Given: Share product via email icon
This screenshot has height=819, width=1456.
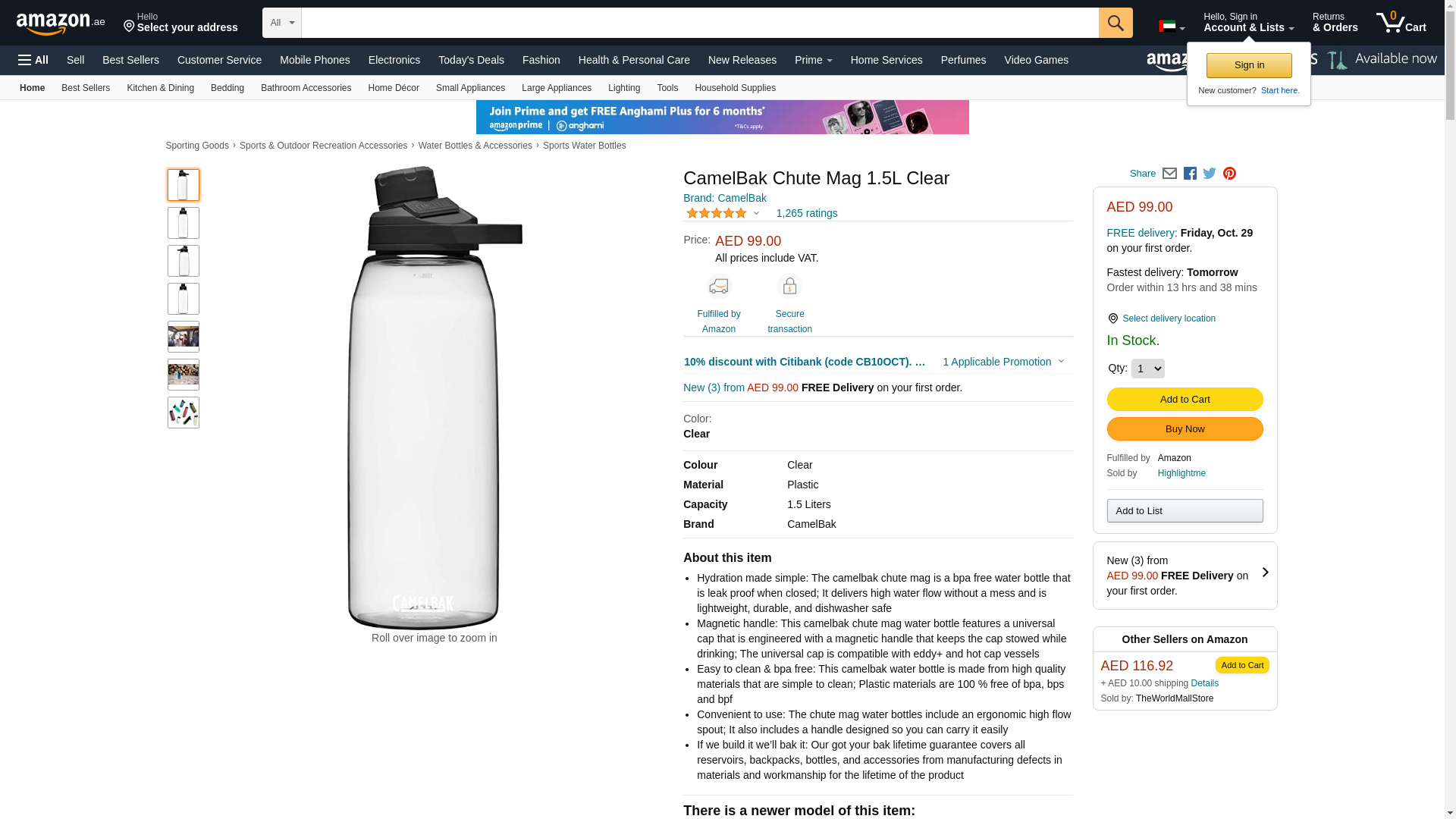Looking at the screenshot, I should [1169, 174].
